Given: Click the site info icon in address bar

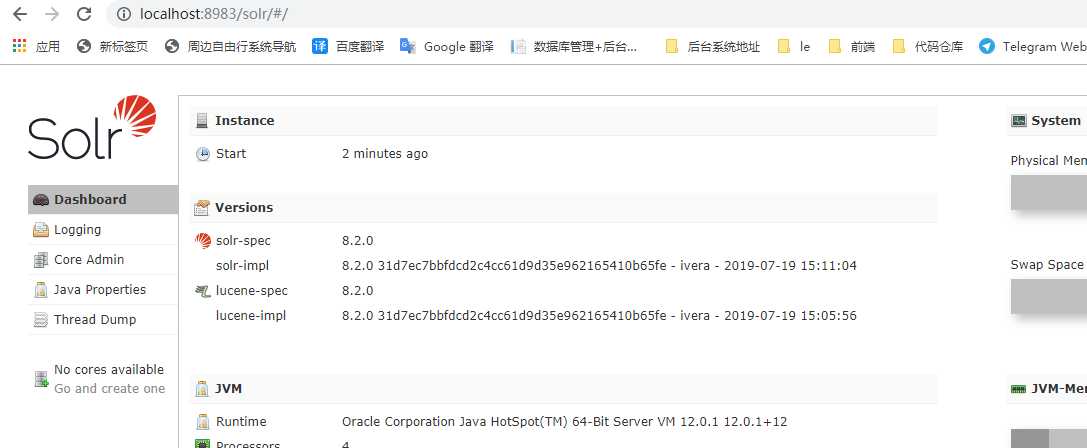Looking at the screenshot, I should tap(123, 14).
